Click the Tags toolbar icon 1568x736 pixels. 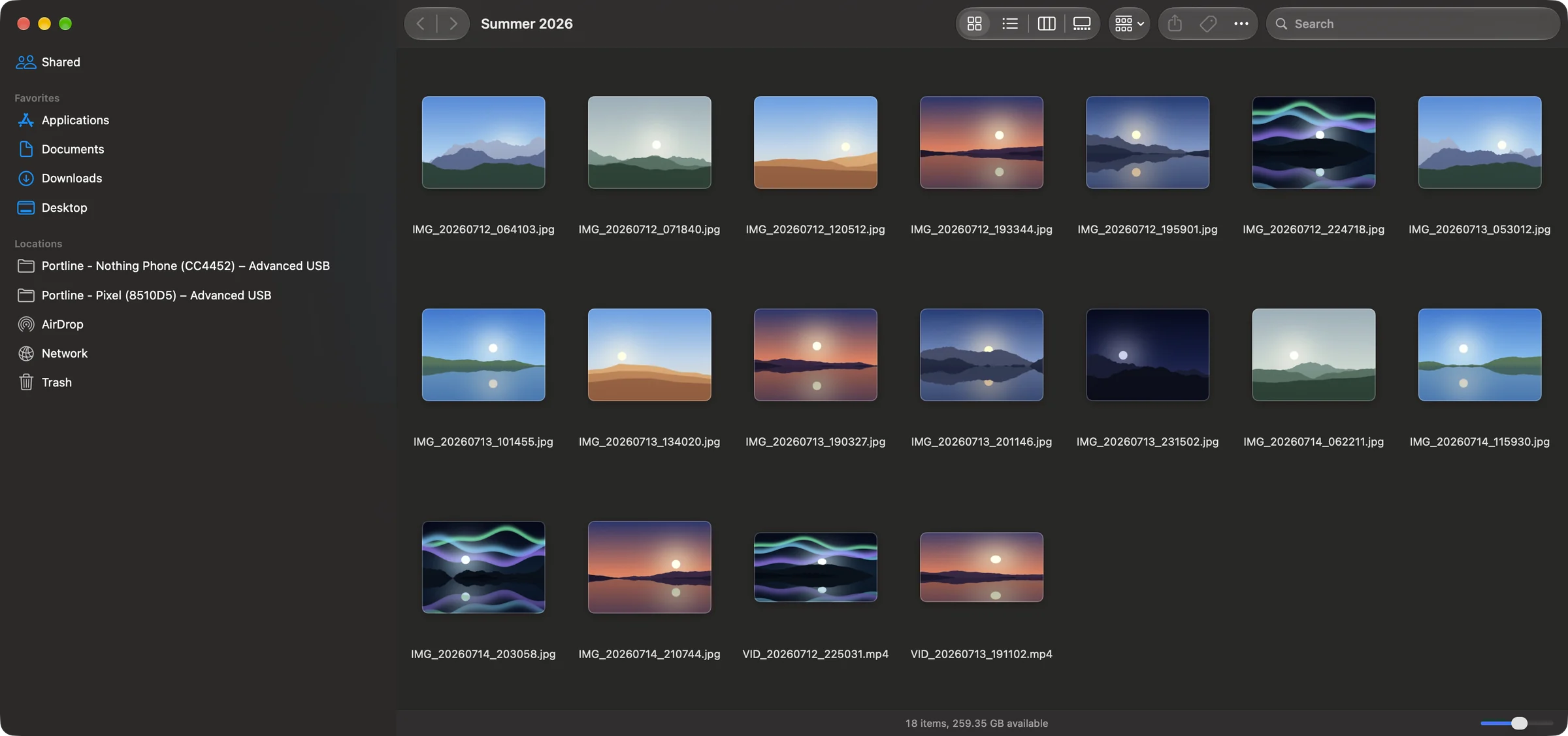pos(1208,24)
